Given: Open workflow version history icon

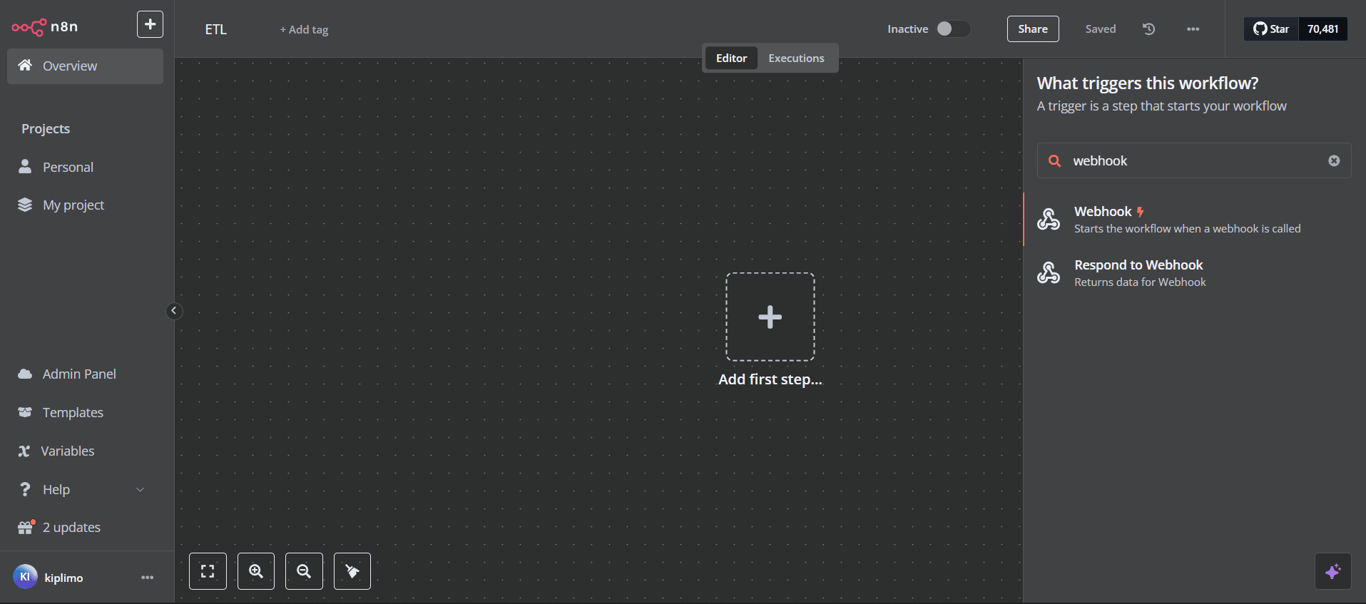Looking at the screenshot, I should point(1148,29).
